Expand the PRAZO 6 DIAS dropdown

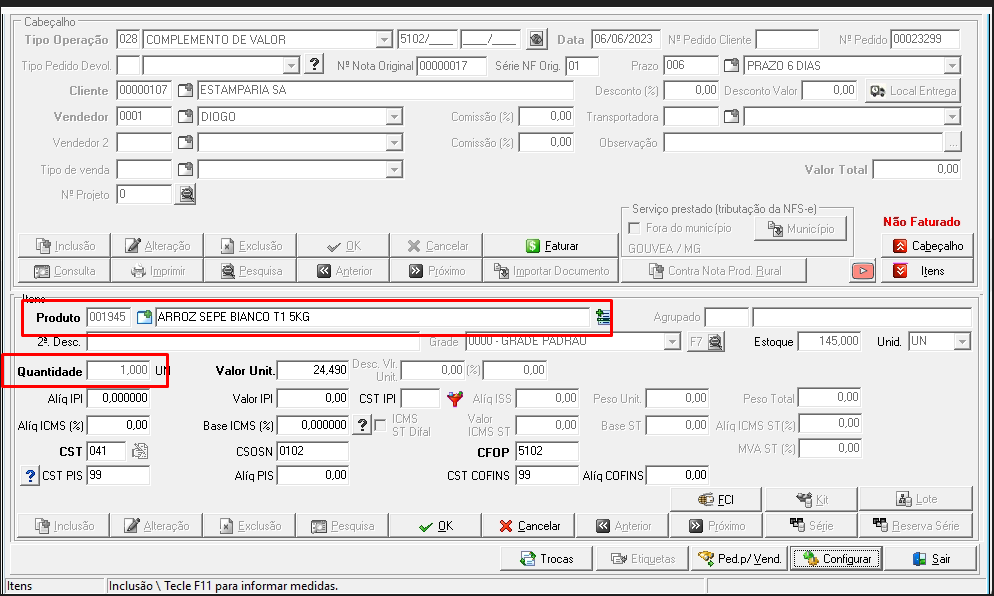click(x=952, y=65)
